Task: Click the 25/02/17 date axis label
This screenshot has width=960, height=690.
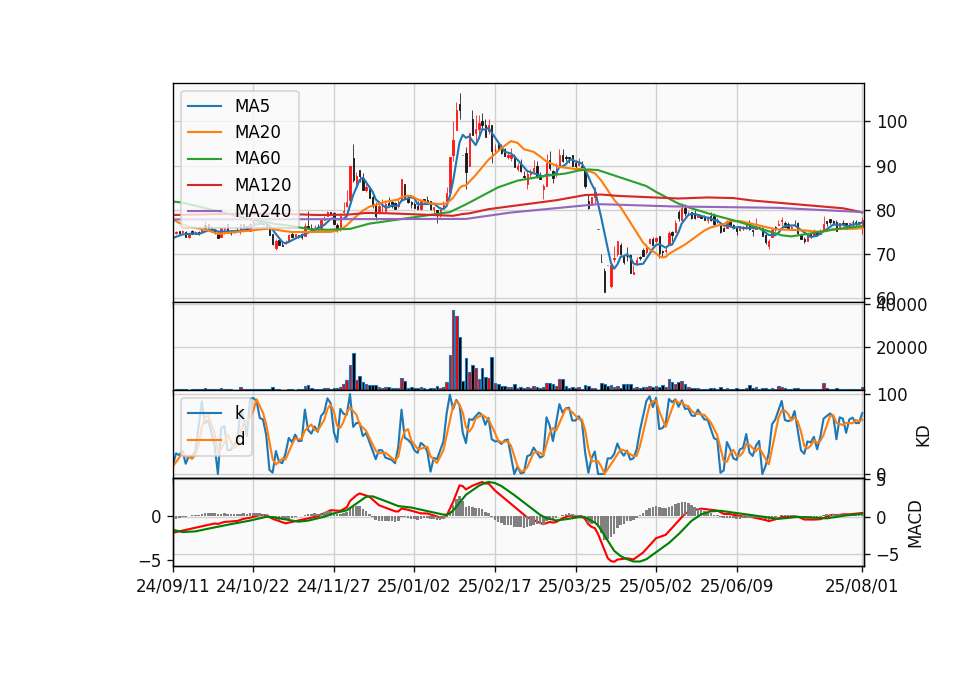Action: coord(495,586)
